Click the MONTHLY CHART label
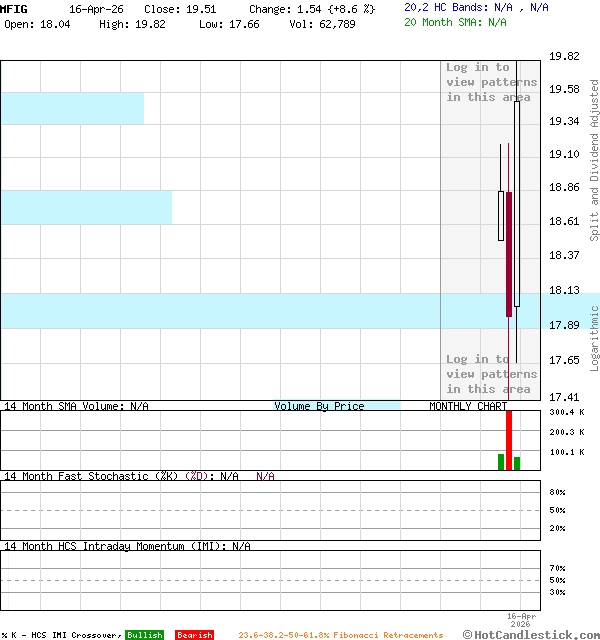The width and height of the screenshot is (600, 640). coord(467,406)
